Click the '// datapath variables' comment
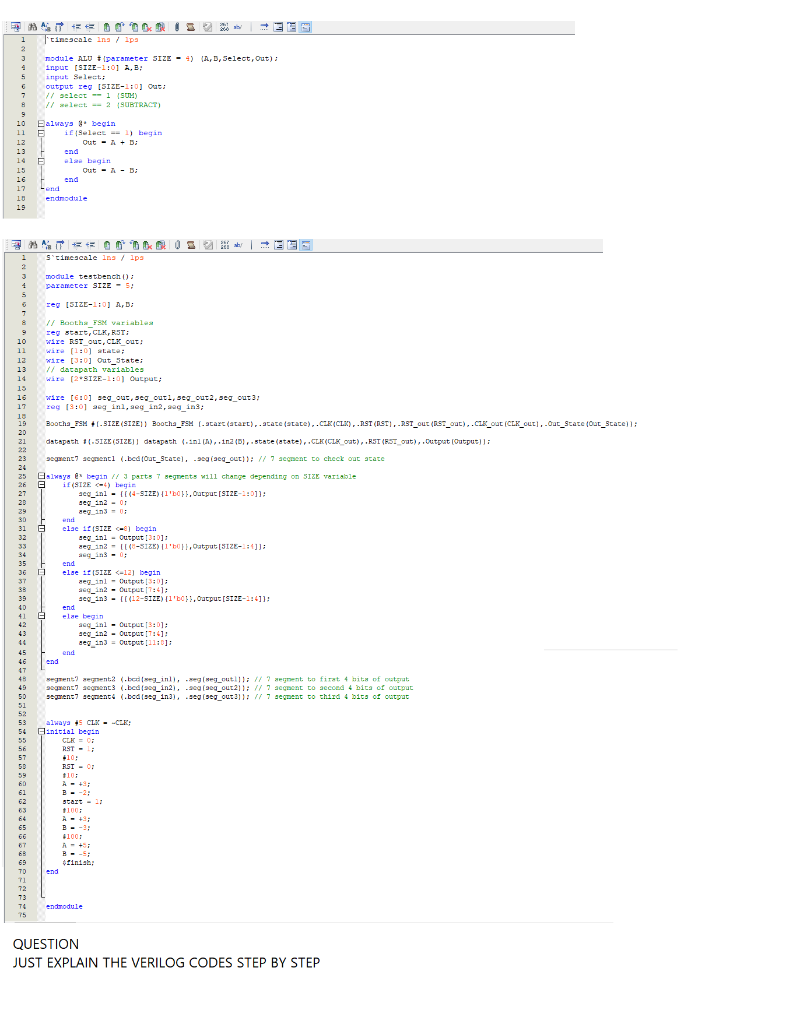 (x=95, y=369)
